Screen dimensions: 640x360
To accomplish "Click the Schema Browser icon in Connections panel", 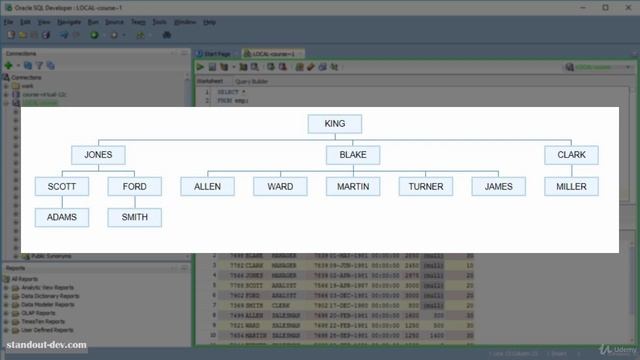I will pos(51,65).
